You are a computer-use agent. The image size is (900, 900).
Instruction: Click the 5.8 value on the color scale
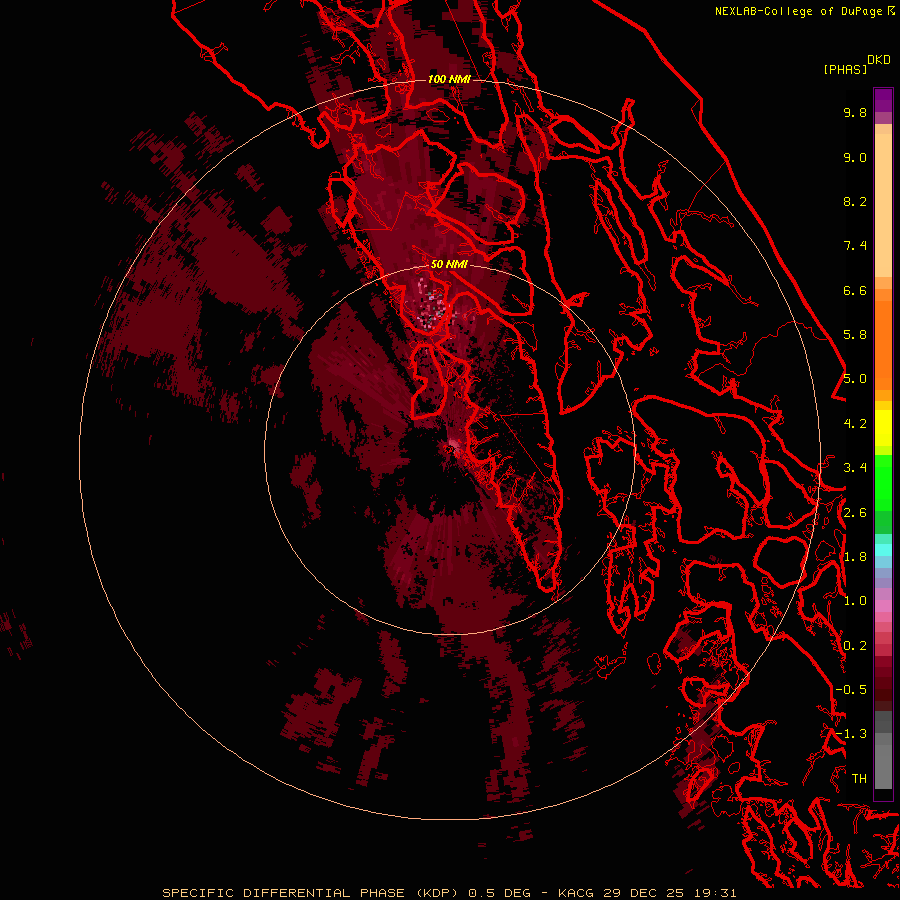[855, 335]
